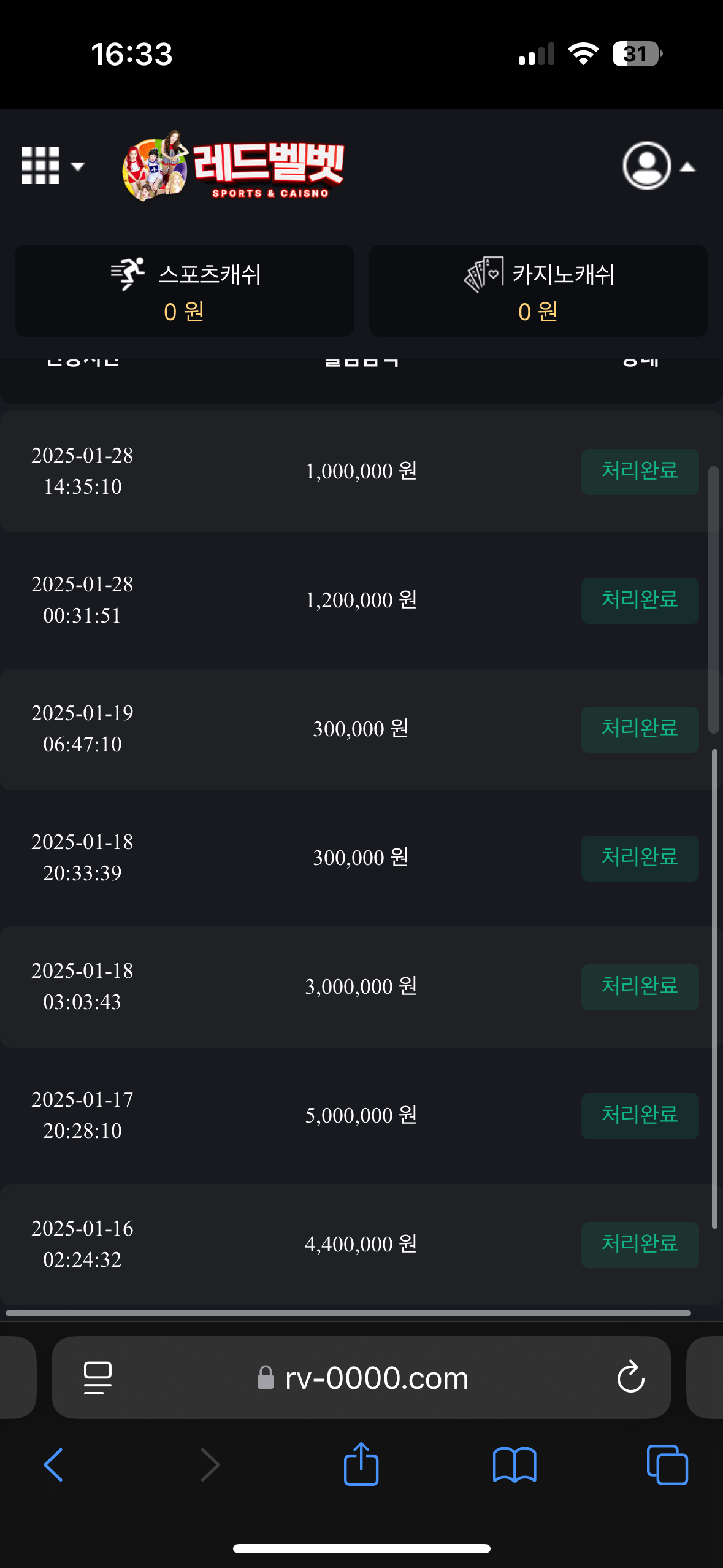
Task: Reload the page in Safari
Action: coord(630,1378)
